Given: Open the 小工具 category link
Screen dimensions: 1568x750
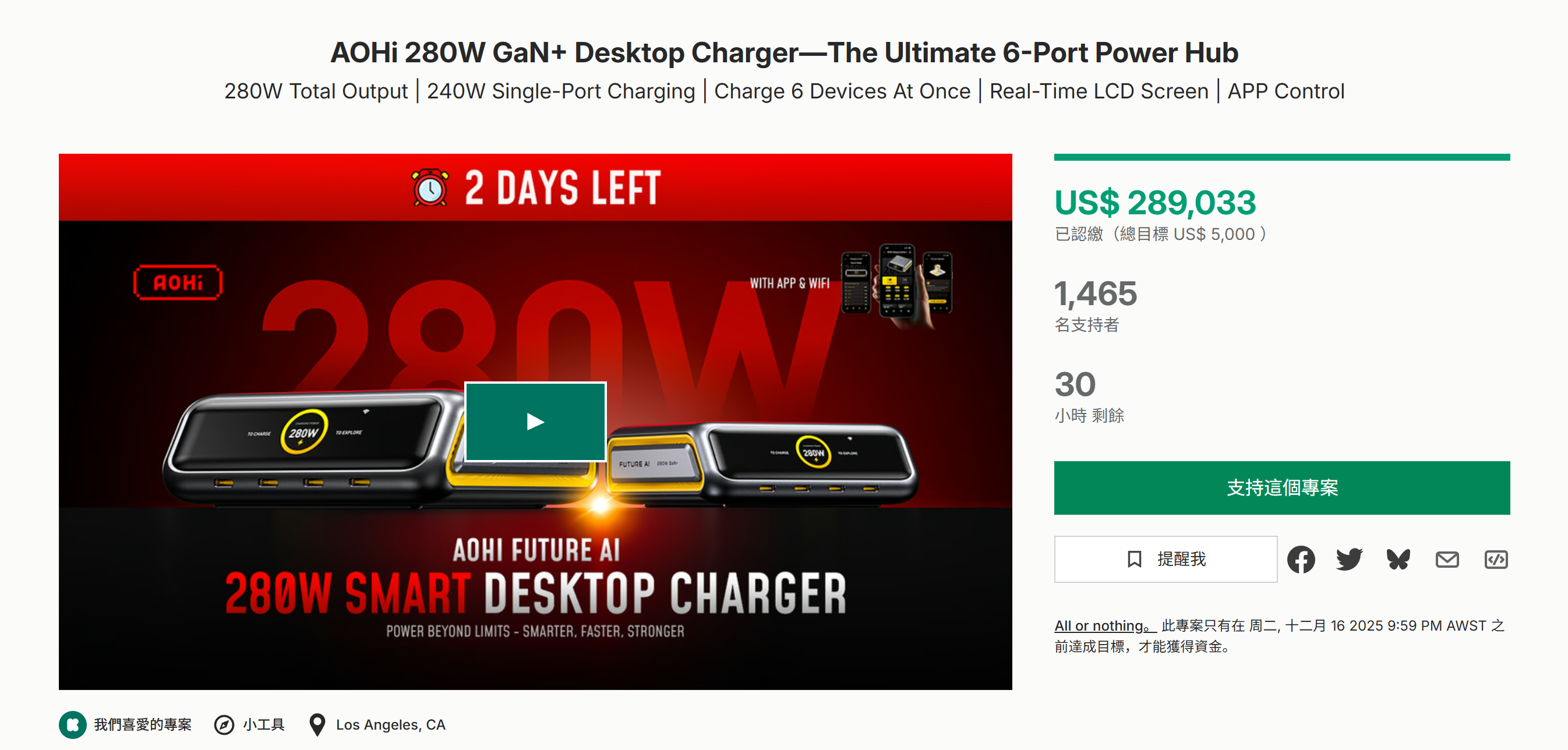Looking at the screenshot, I should coord(263,724).
